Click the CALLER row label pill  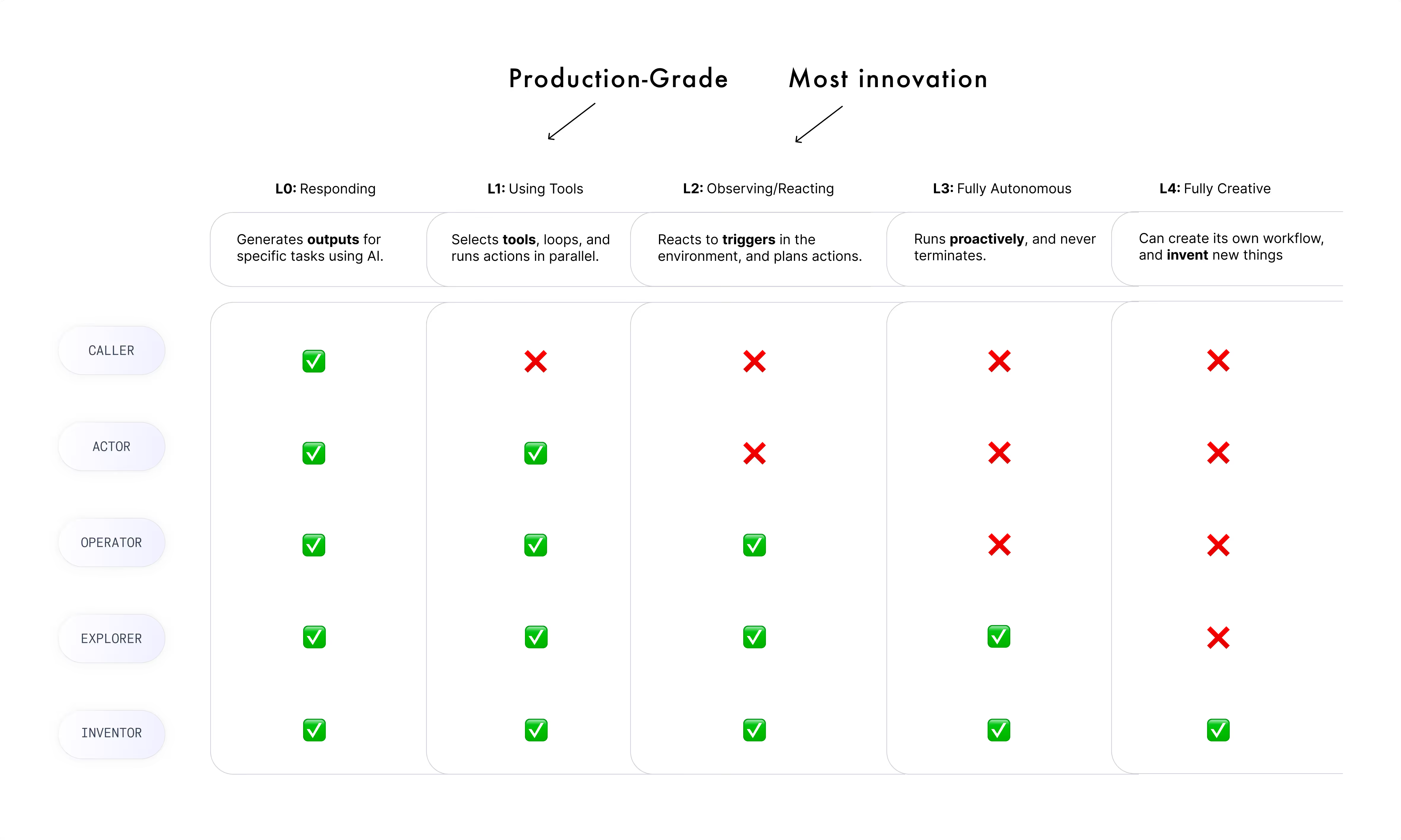pyautogui.click(x=112, y=350)
